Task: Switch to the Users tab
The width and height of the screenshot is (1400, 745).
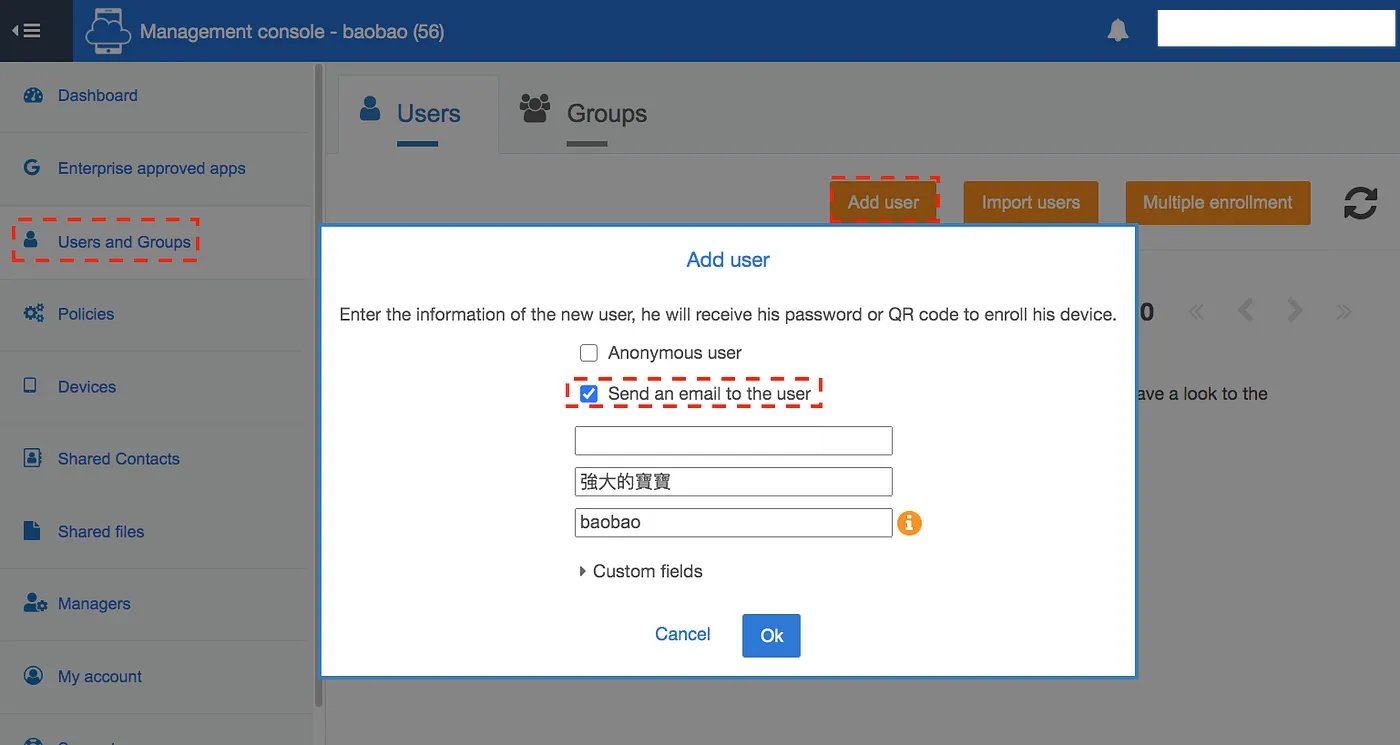Action: click(x=418, y=114)
